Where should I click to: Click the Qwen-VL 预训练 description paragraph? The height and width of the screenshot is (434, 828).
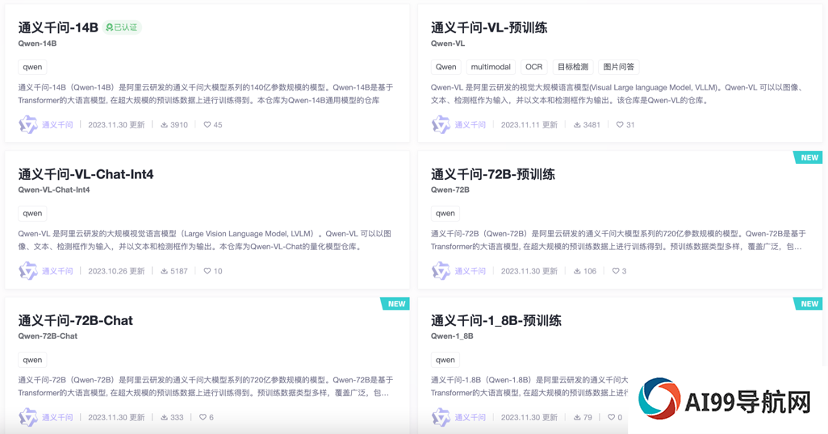pyautogui.click(x=617, y=93)
